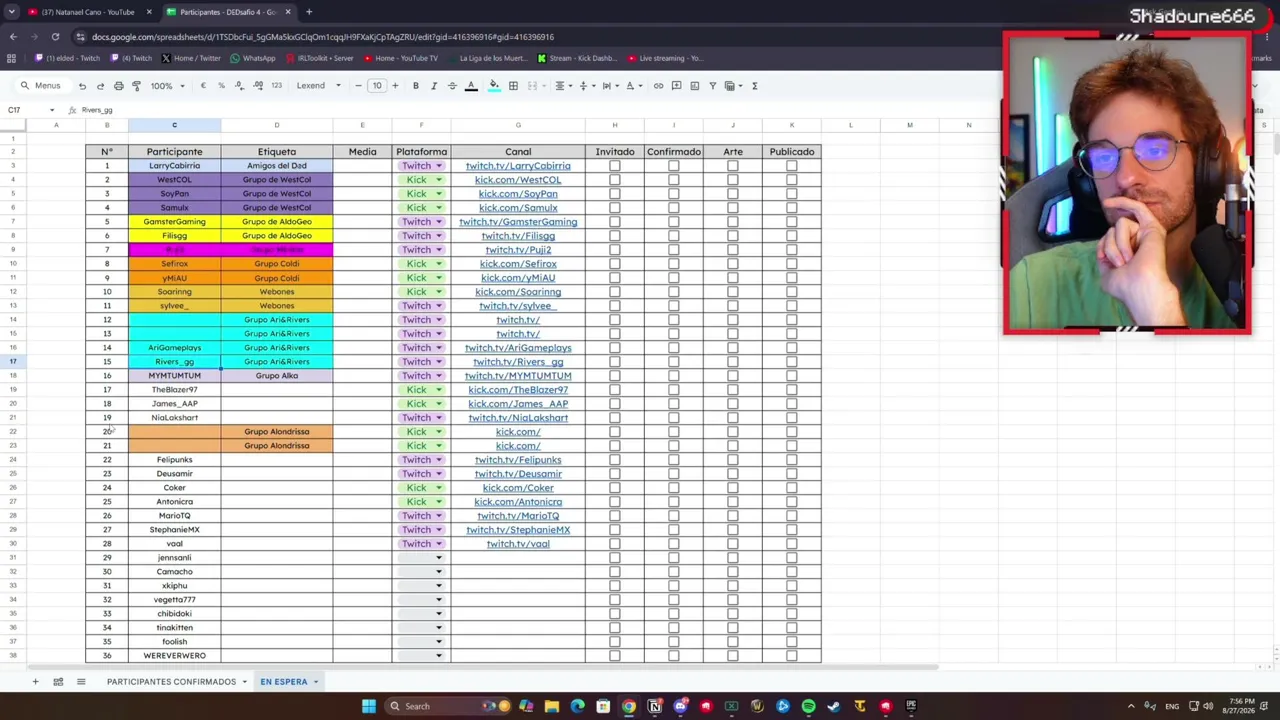Screen dimensions: 1280x720
Task: Open Home / Twitter bookmark
Action: pyautogui.click(x=190, y=58)
